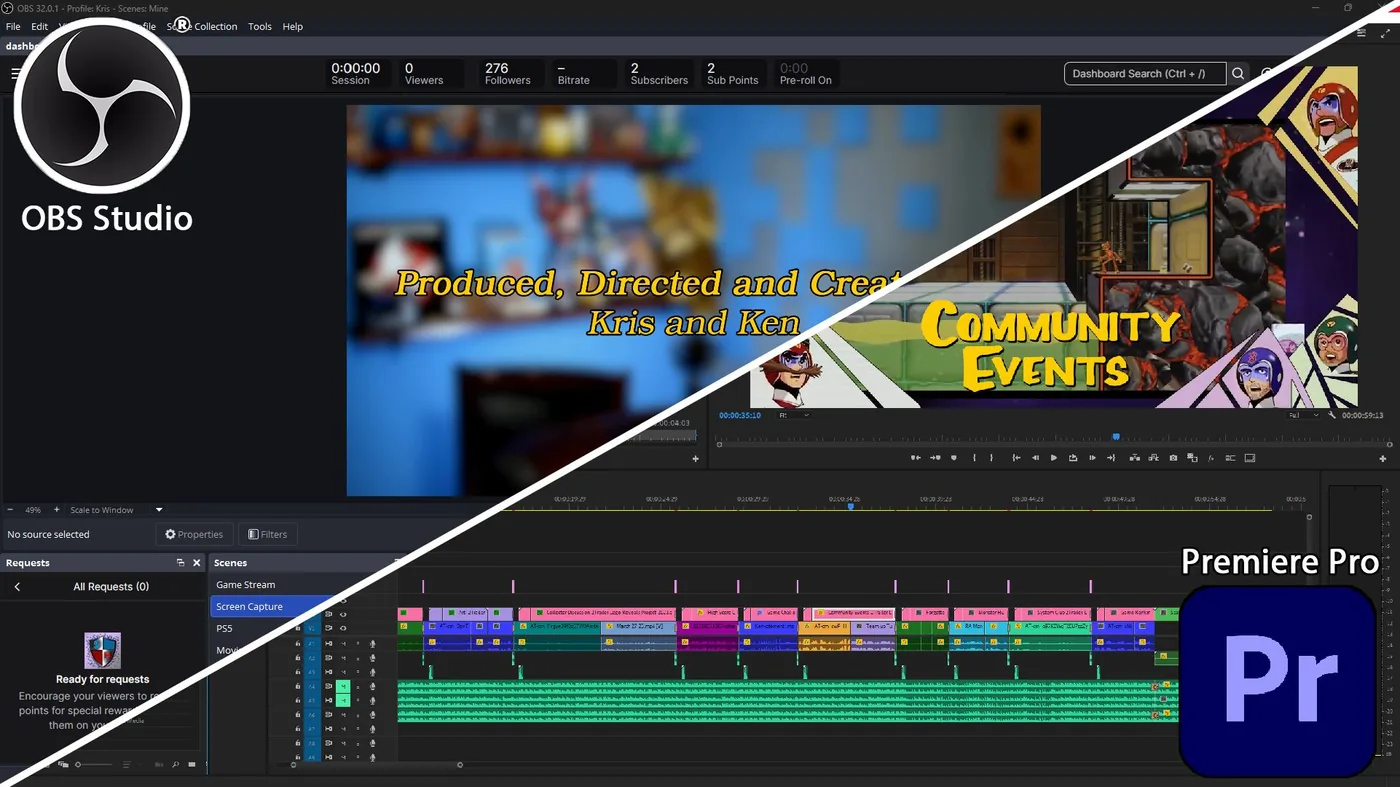Viewport: 1400px width, 787px height.
Task: Select Game Stream scene
Action: (246, 585)
